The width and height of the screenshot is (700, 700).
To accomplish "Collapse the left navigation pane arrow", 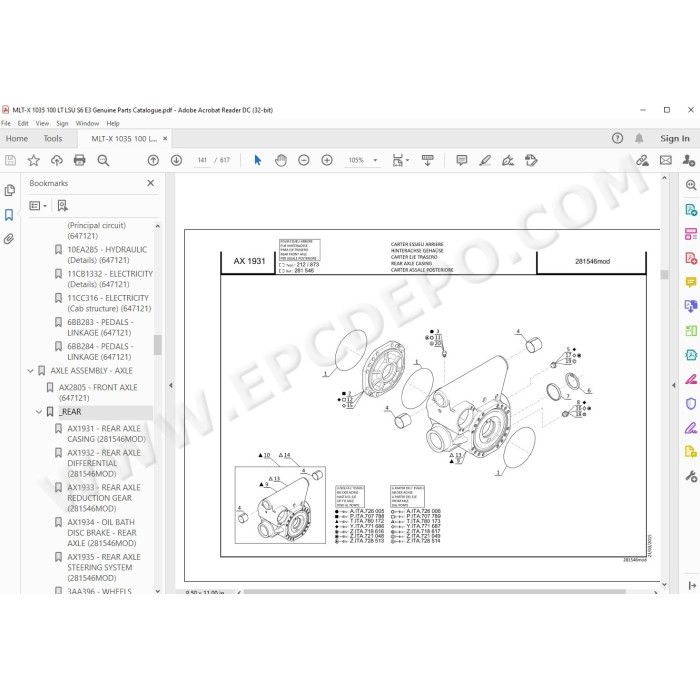I will (171, 385).
